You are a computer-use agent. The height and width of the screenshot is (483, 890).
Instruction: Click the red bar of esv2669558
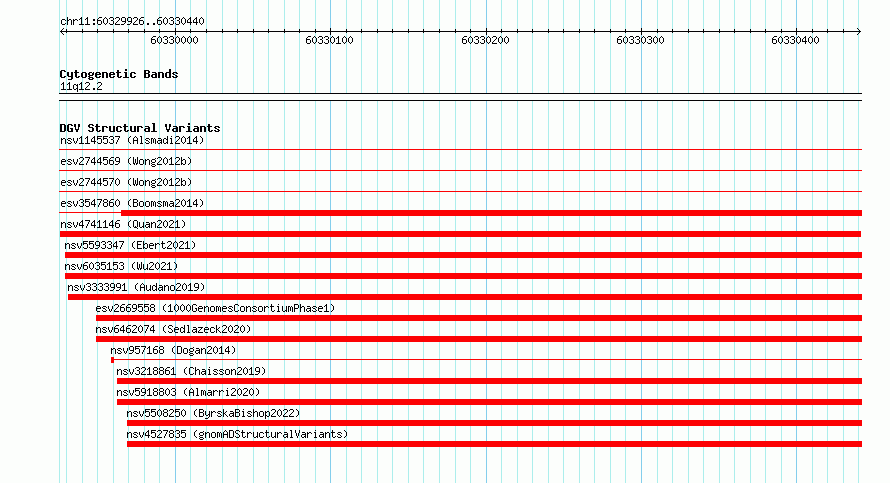[x=479, y=318]
